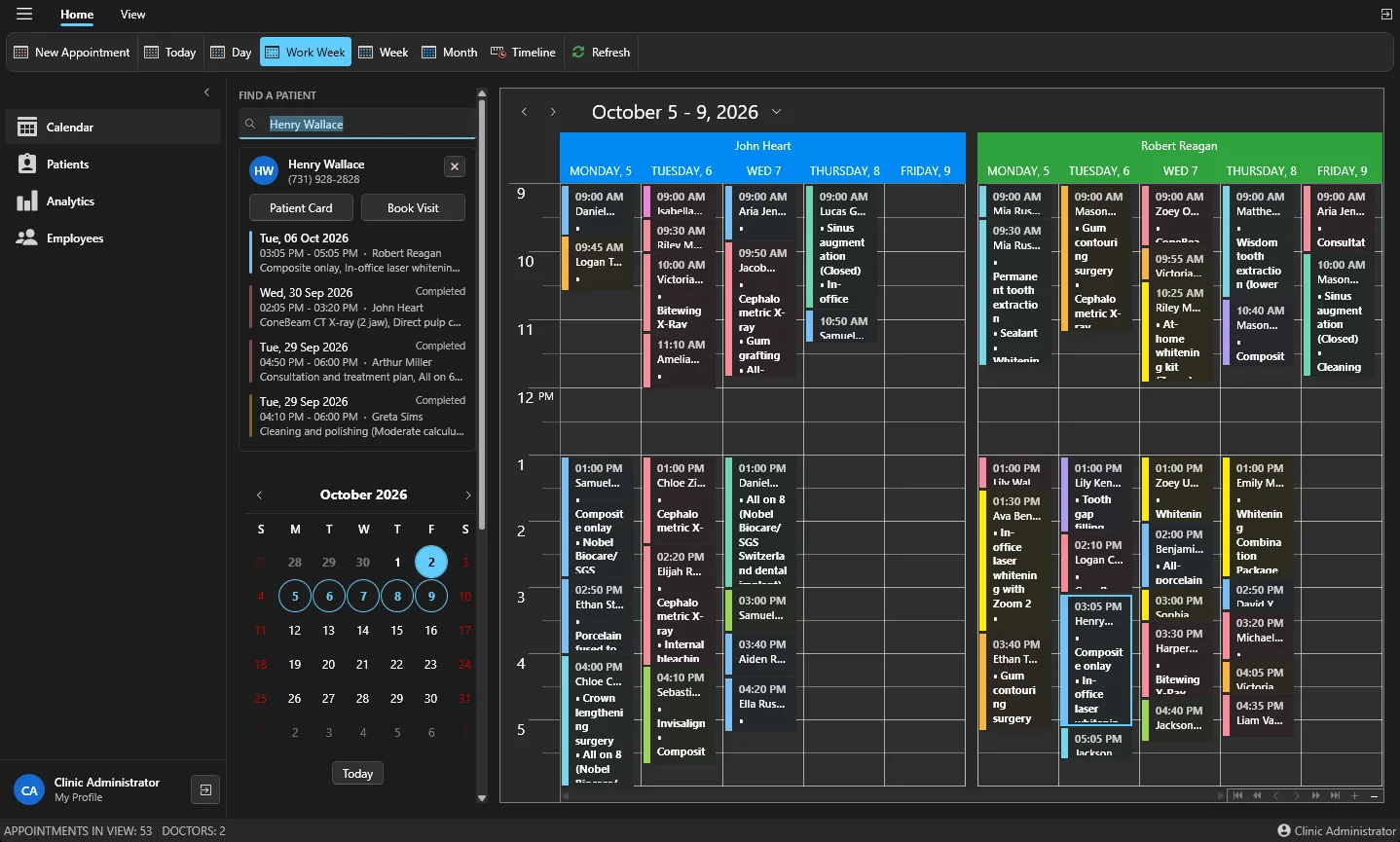Go to first resource in navigator
This screenshot has height=842, width=1400.
point(1238,795)
